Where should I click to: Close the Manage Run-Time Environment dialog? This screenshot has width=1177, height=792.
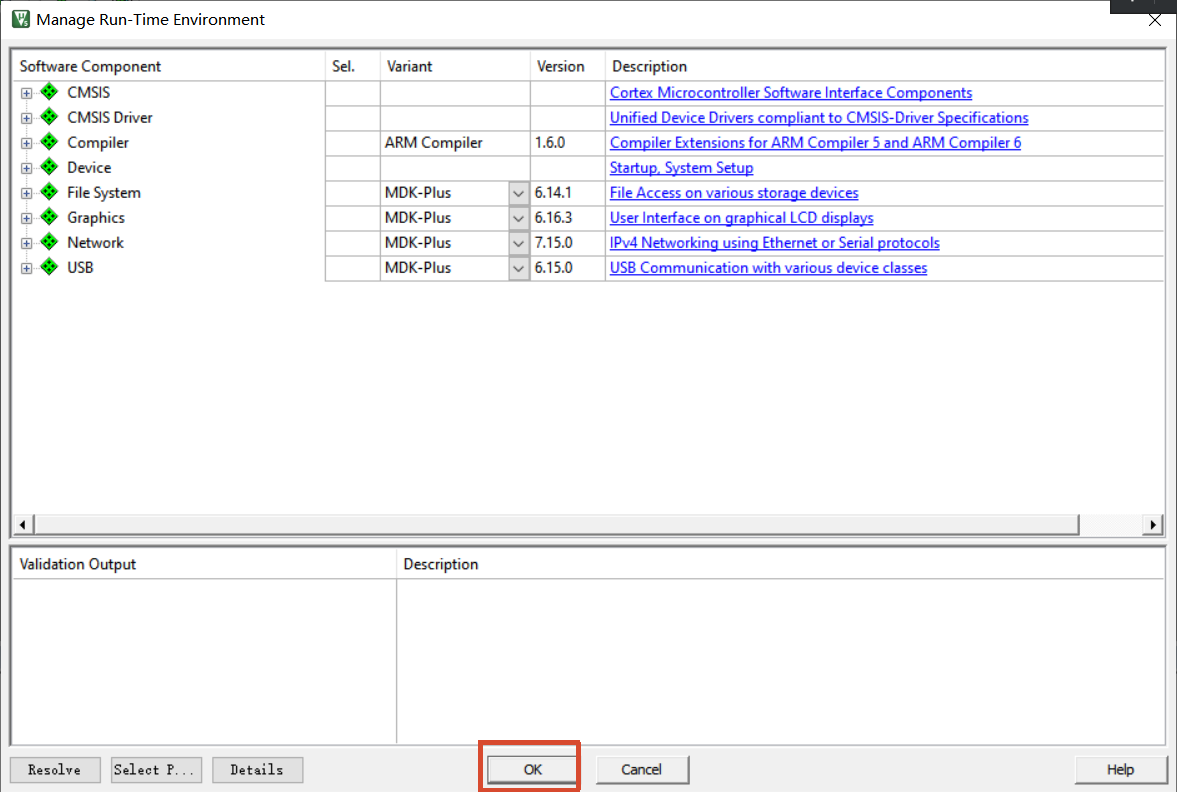point(1154,20)
